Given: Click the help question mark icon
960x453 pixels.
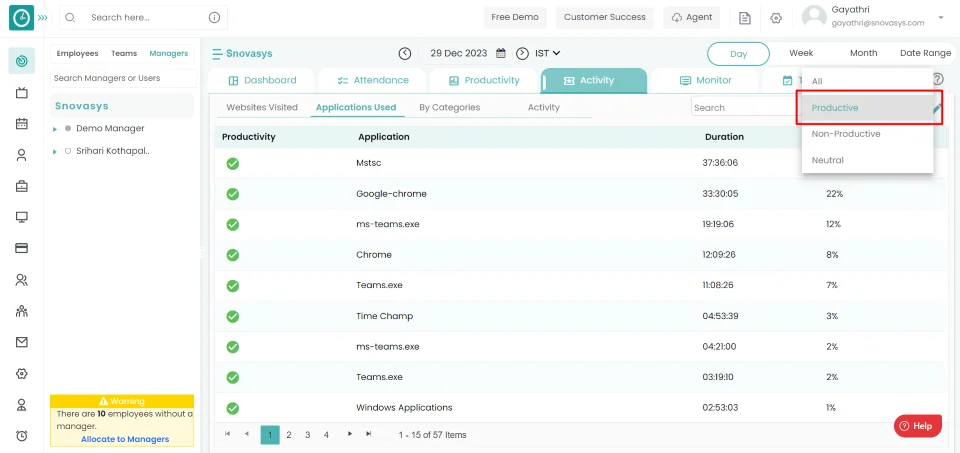Looking at the screenshot, I should 937,79.
